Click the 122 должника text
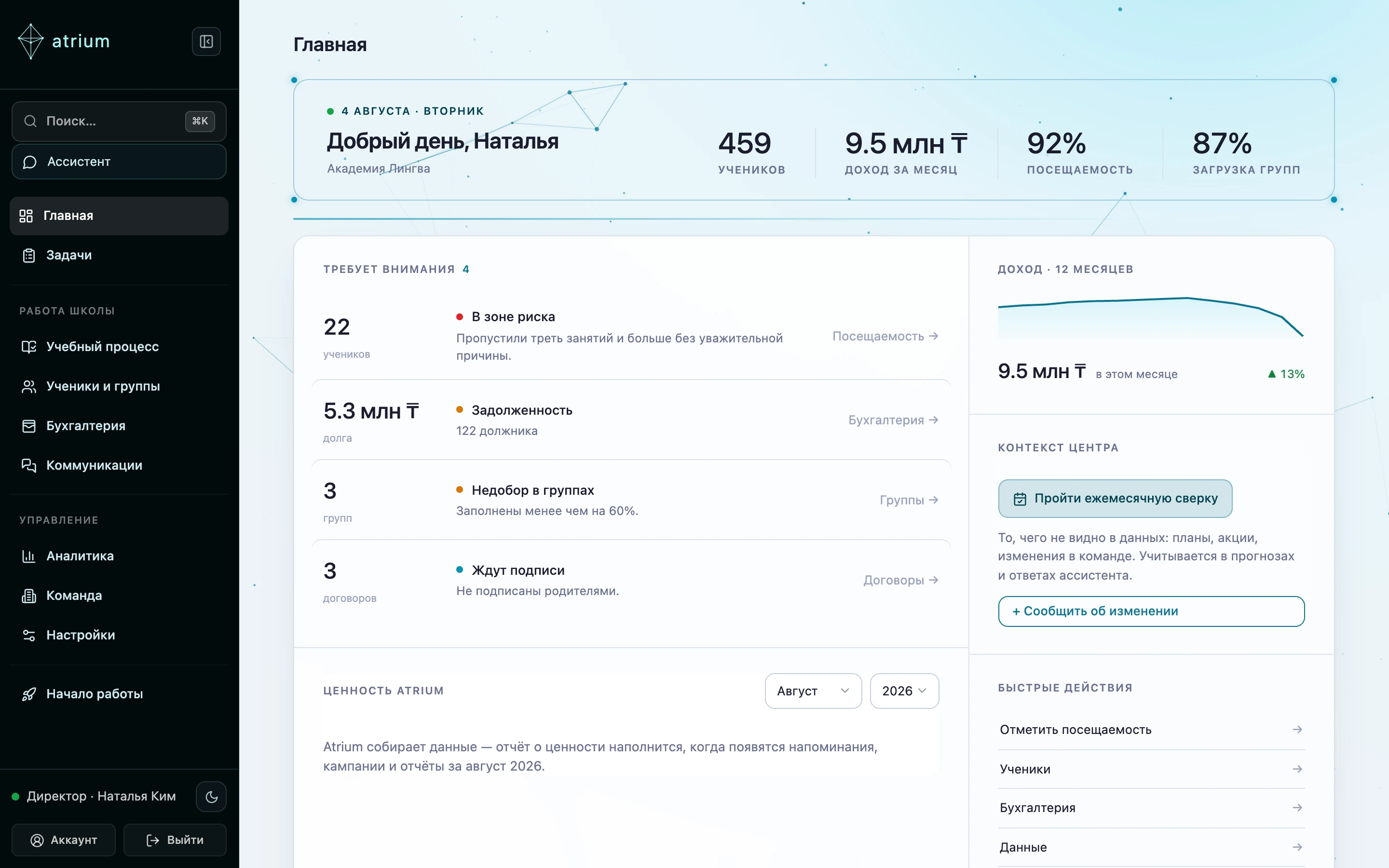Screen dimensions: 1389x868 click(496, 431)
